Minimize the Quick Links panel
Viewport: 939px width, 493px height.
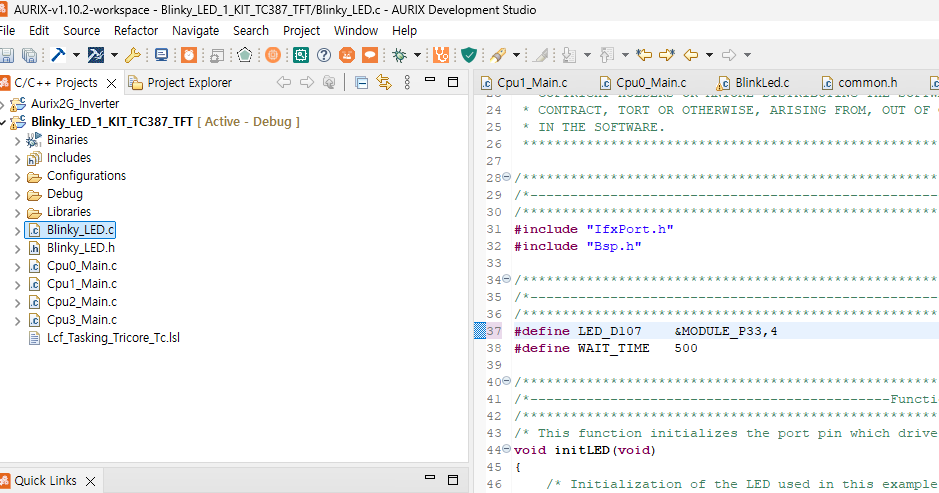[x=429, y=478]
